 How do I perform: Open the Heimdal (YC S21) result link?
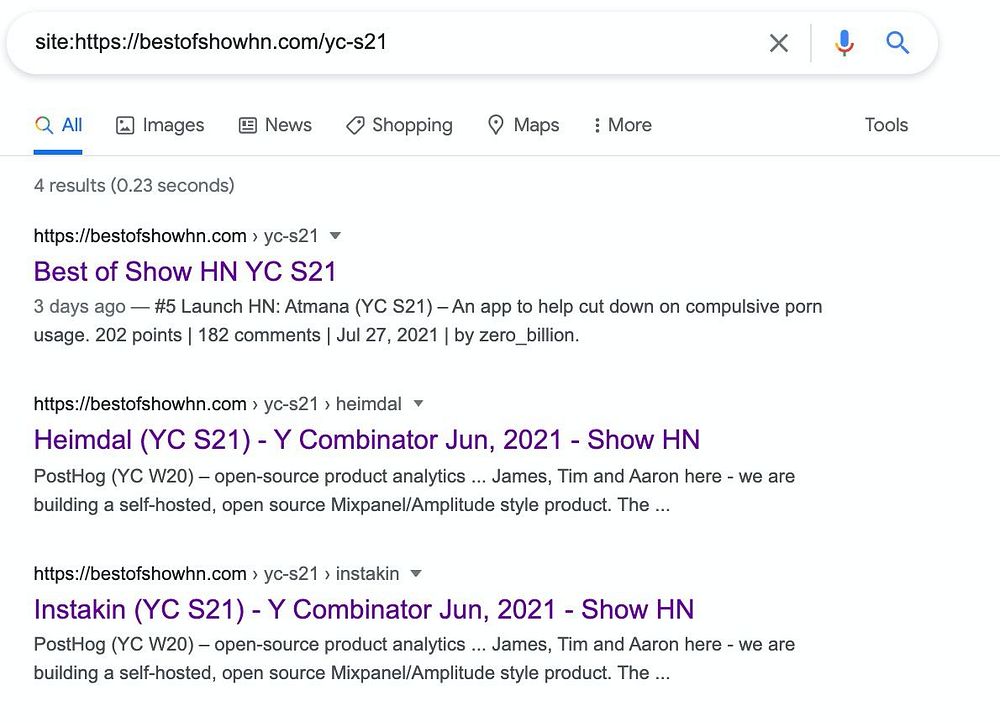coord(367,440)
